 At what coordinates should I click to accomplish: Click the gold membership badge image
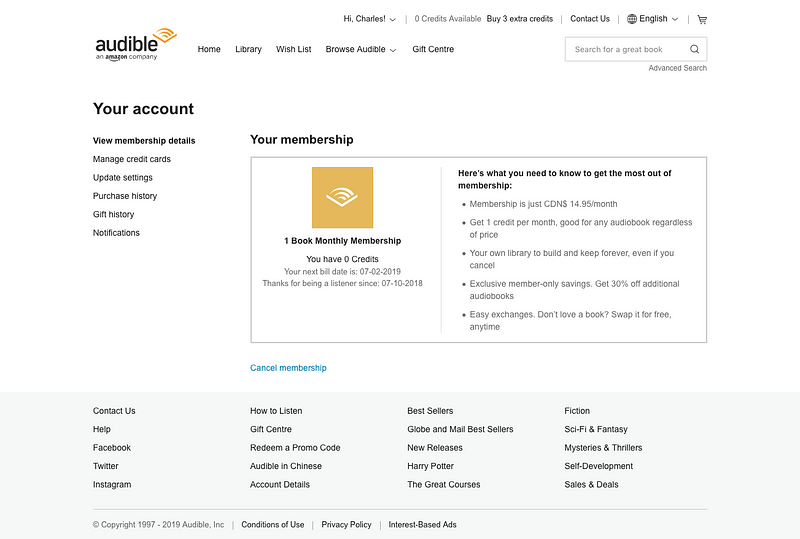click(x=342, y=197)
